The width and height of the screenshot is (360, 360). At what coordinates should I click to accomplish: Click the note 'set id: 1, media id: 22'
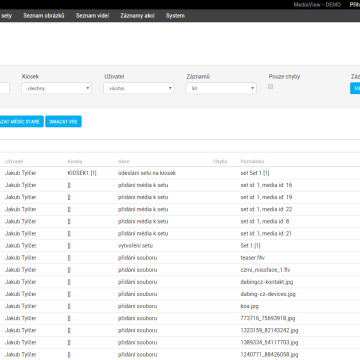tap(266, 209)
